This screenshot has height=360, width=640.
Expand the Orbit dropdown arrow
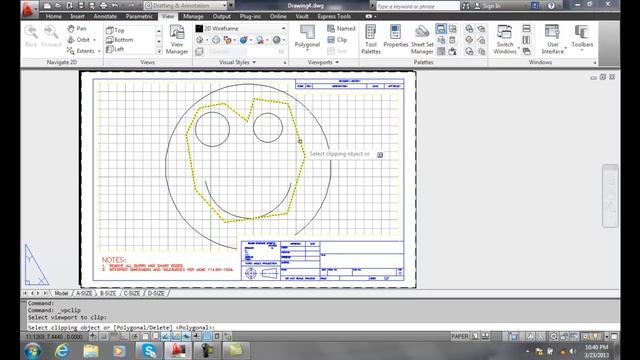tap(95, 40)
